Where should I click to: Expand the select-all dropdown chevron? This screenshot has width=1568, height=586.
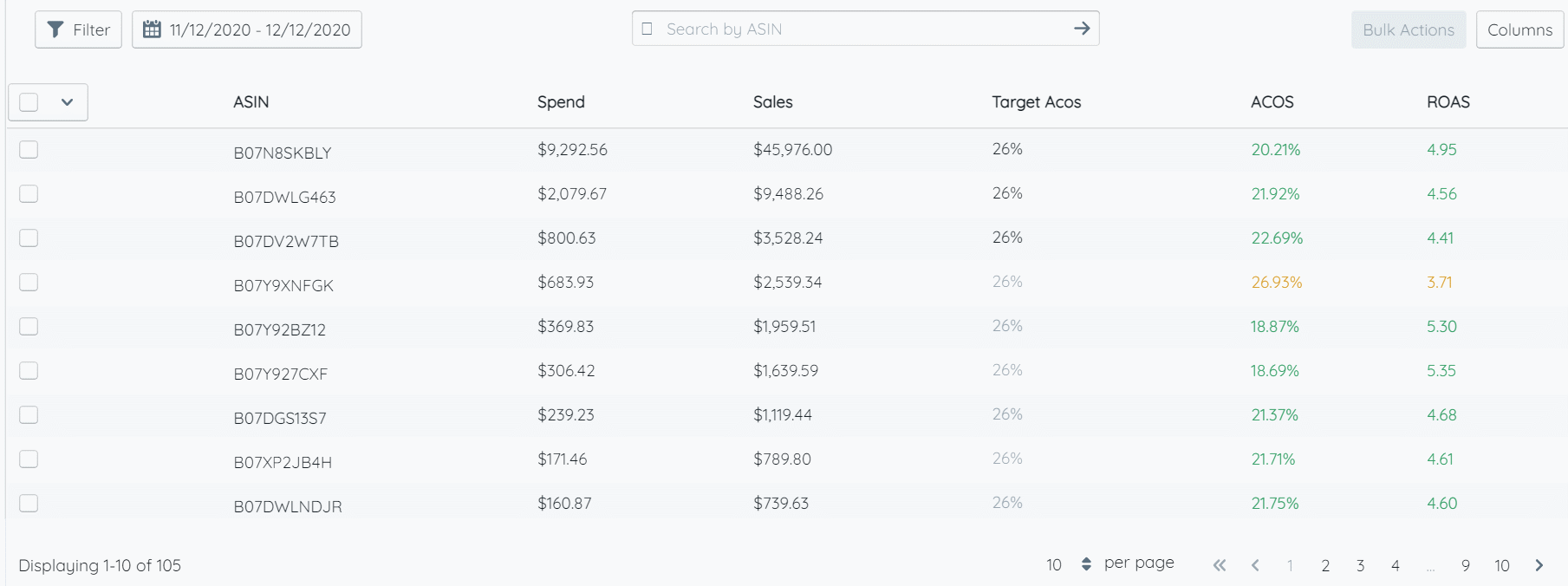click(67, 102)
